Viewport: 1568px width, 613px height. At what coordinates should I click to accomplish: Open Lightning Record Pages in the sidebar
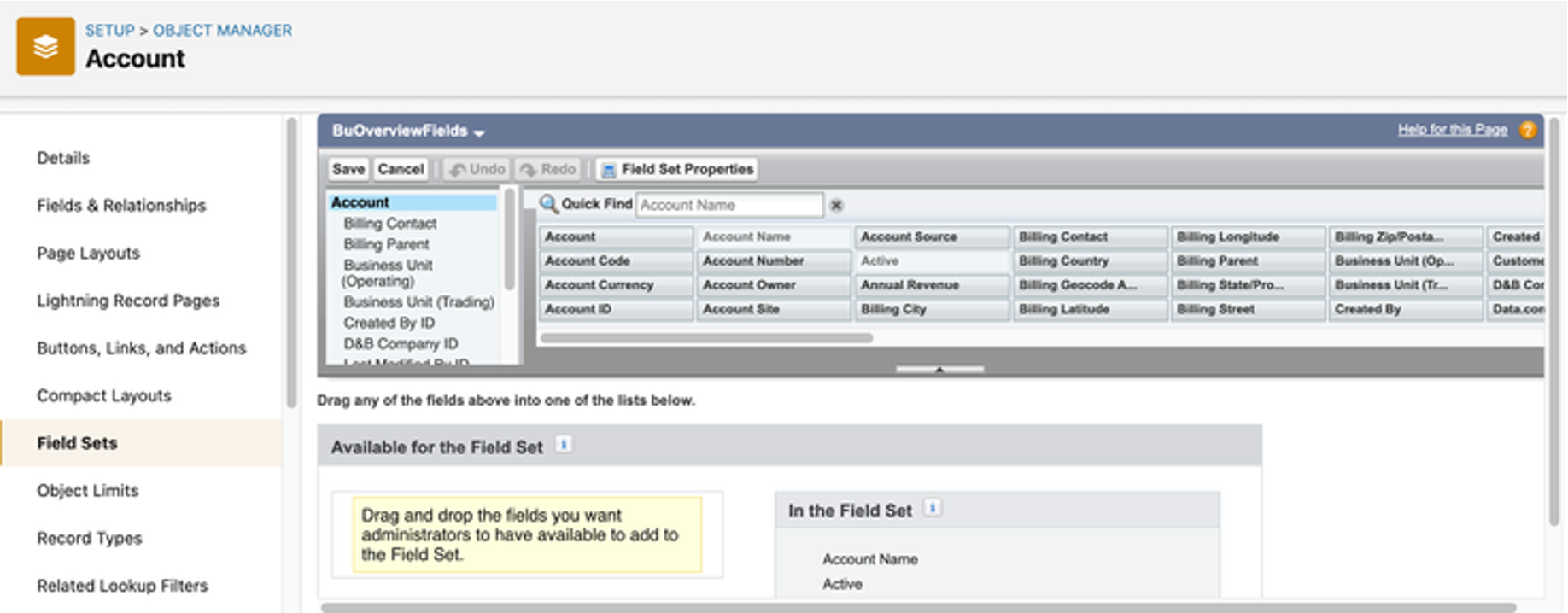coord(128,301)
